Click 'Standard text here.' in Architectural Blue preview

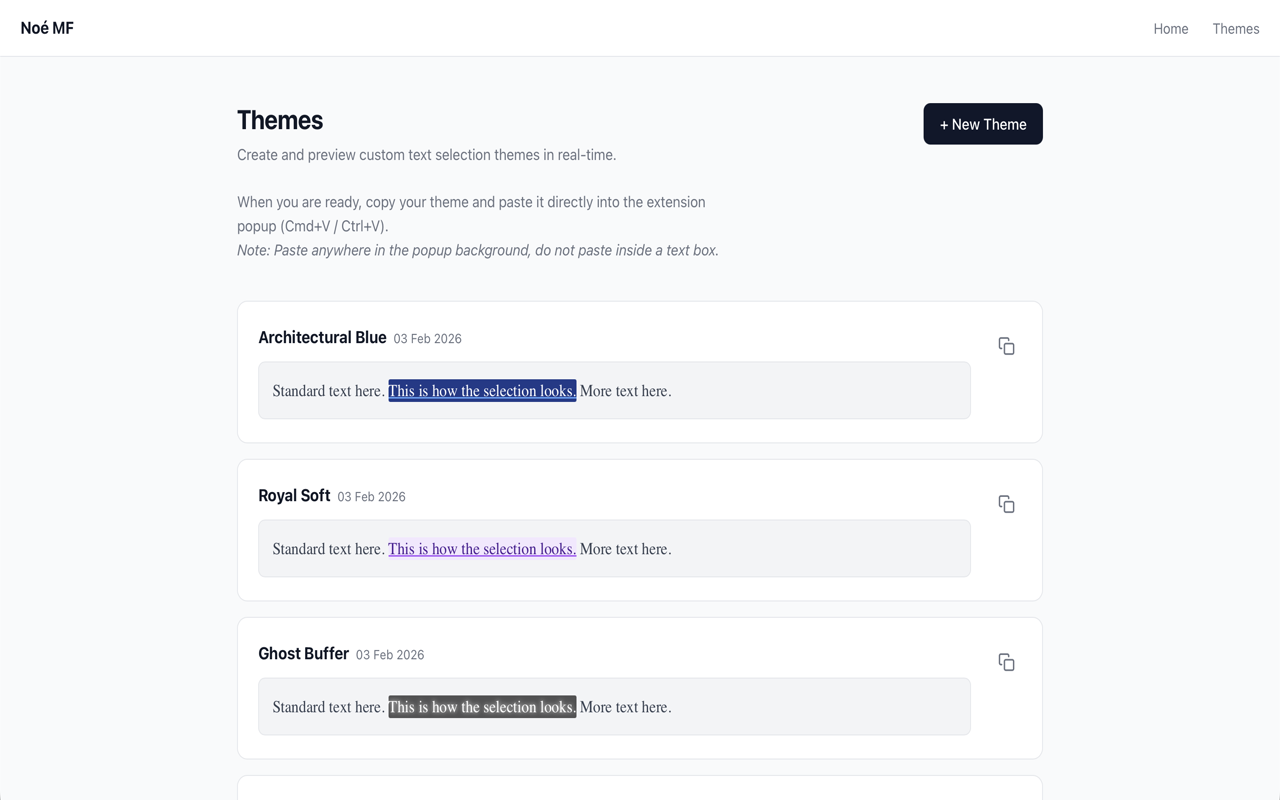coord(328,391)
